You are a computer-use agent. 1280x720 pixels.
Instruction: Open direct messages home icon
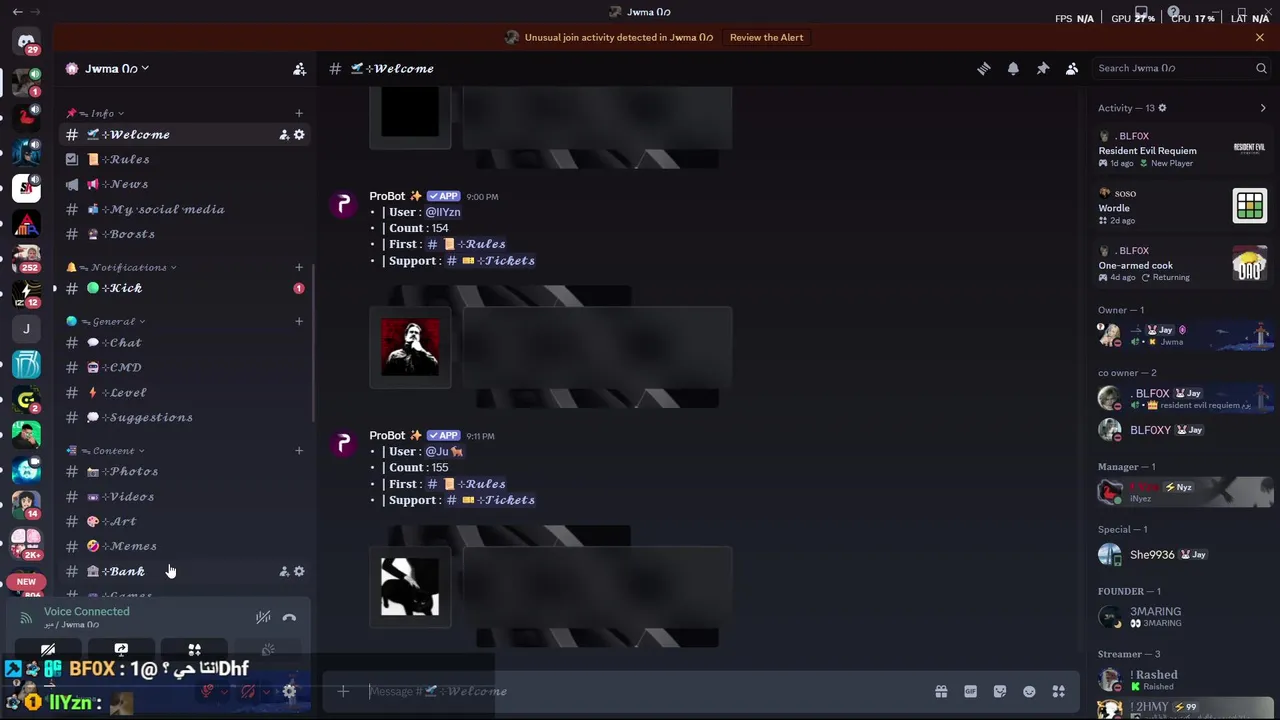click(26, 43)
